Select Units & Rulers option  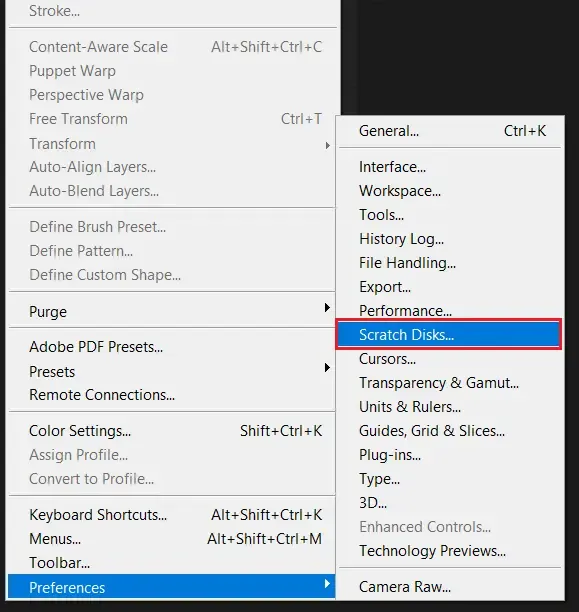click(x=450, y=407)
